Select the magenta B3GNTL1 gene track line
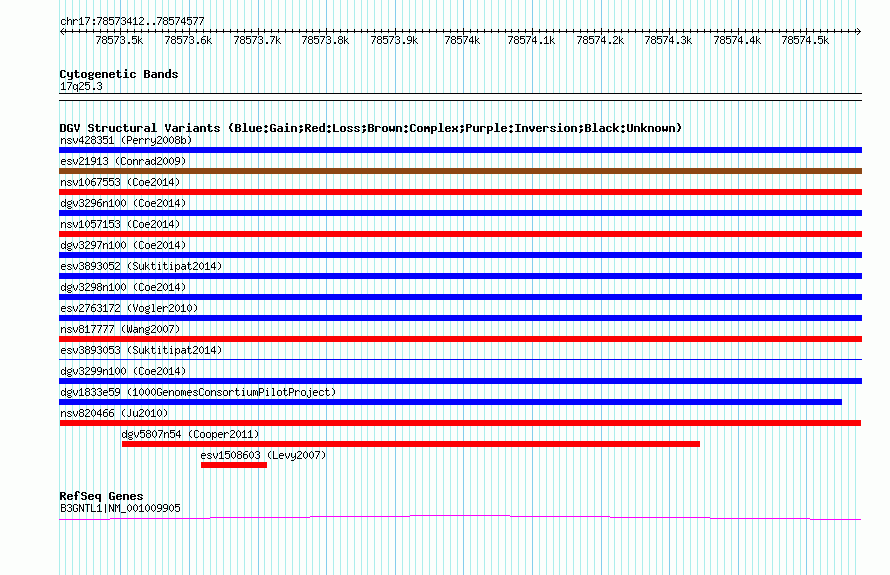Screen dimensions: 890x575 pos(460,517)
